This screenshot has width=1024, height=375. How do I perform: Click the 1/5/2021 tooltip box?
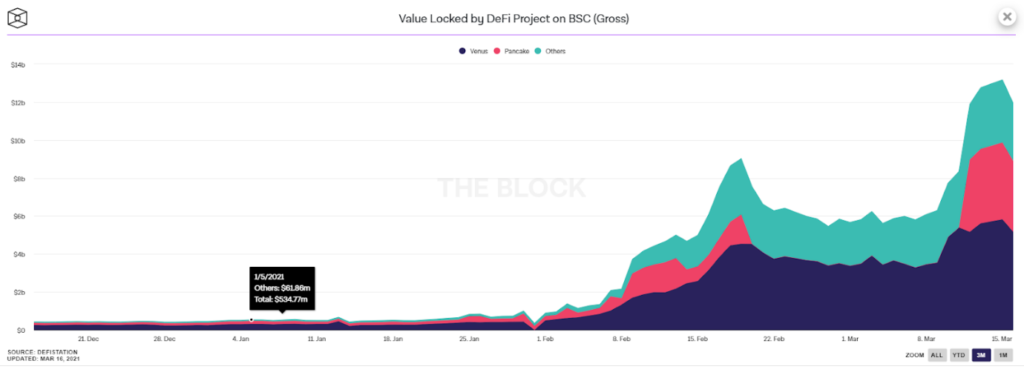click(282, 289)
